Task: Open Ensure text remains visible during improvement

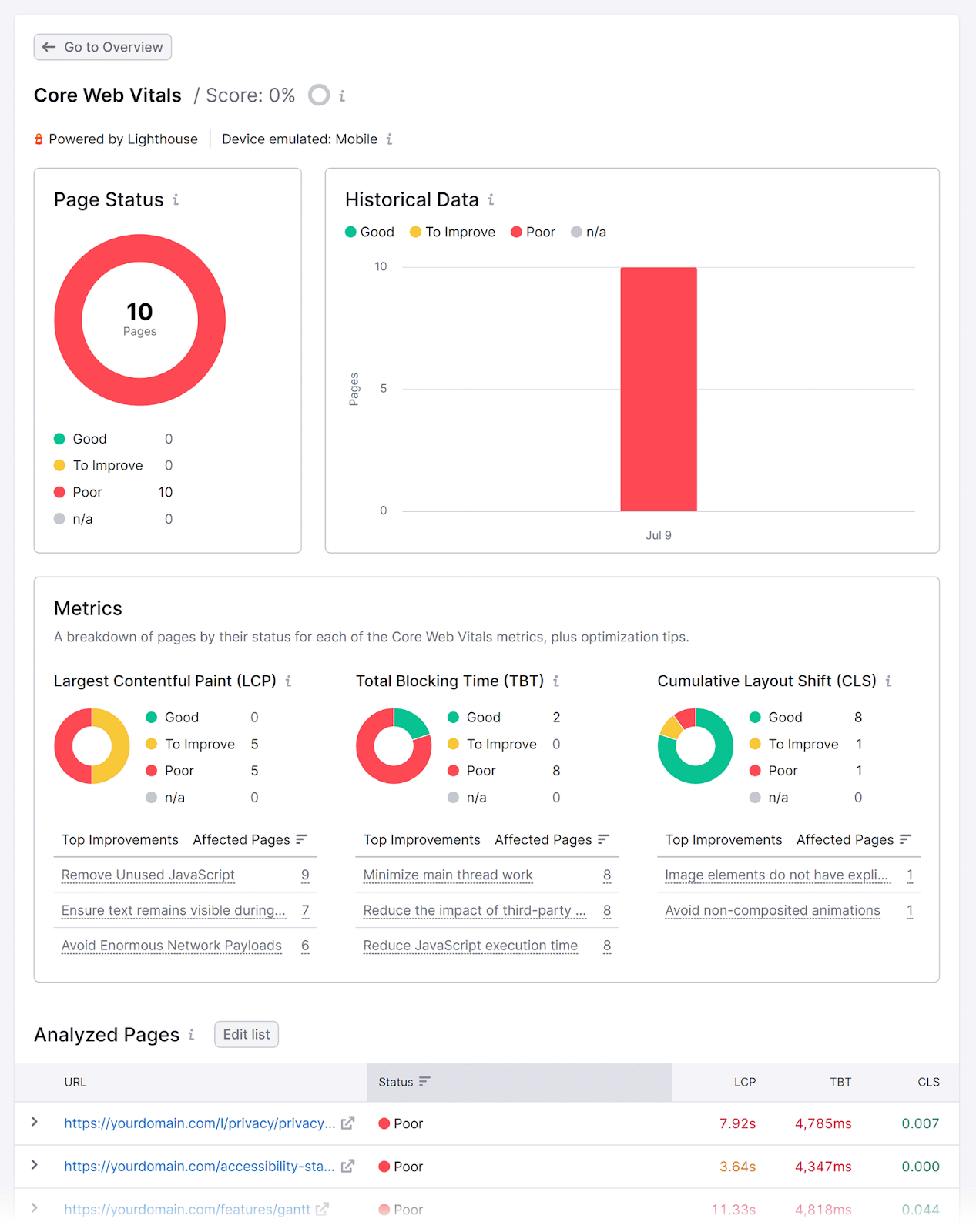Action: pyautogui.click(x=173, y=910)
